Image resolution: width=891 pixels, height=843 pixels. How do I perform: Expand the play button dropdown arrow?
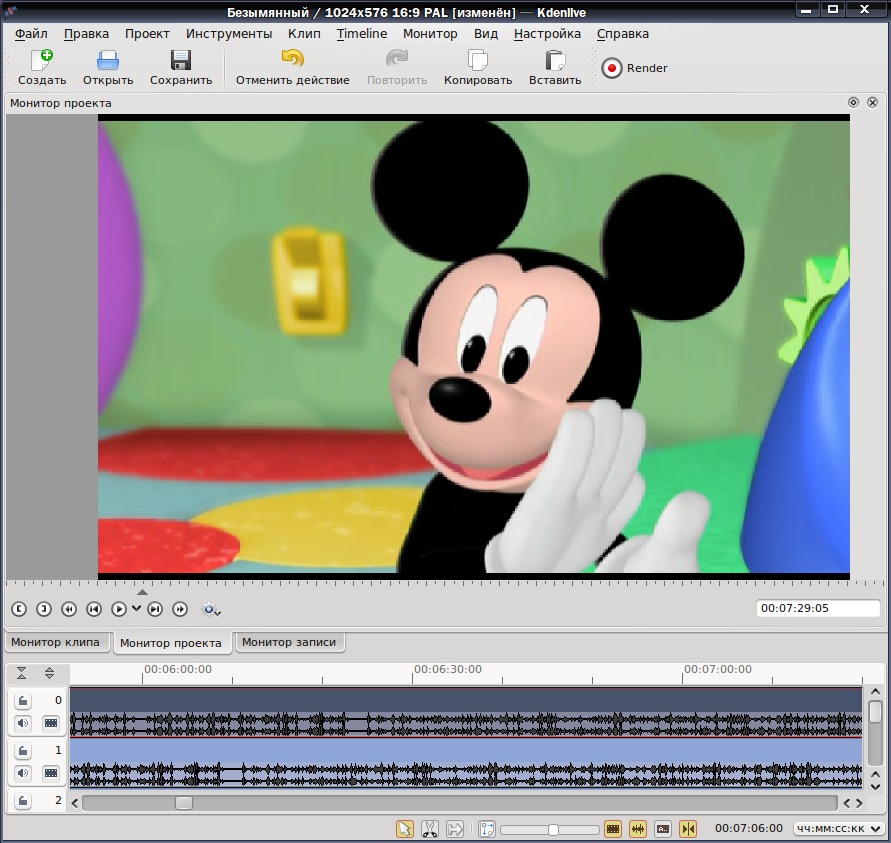(136, 608)
